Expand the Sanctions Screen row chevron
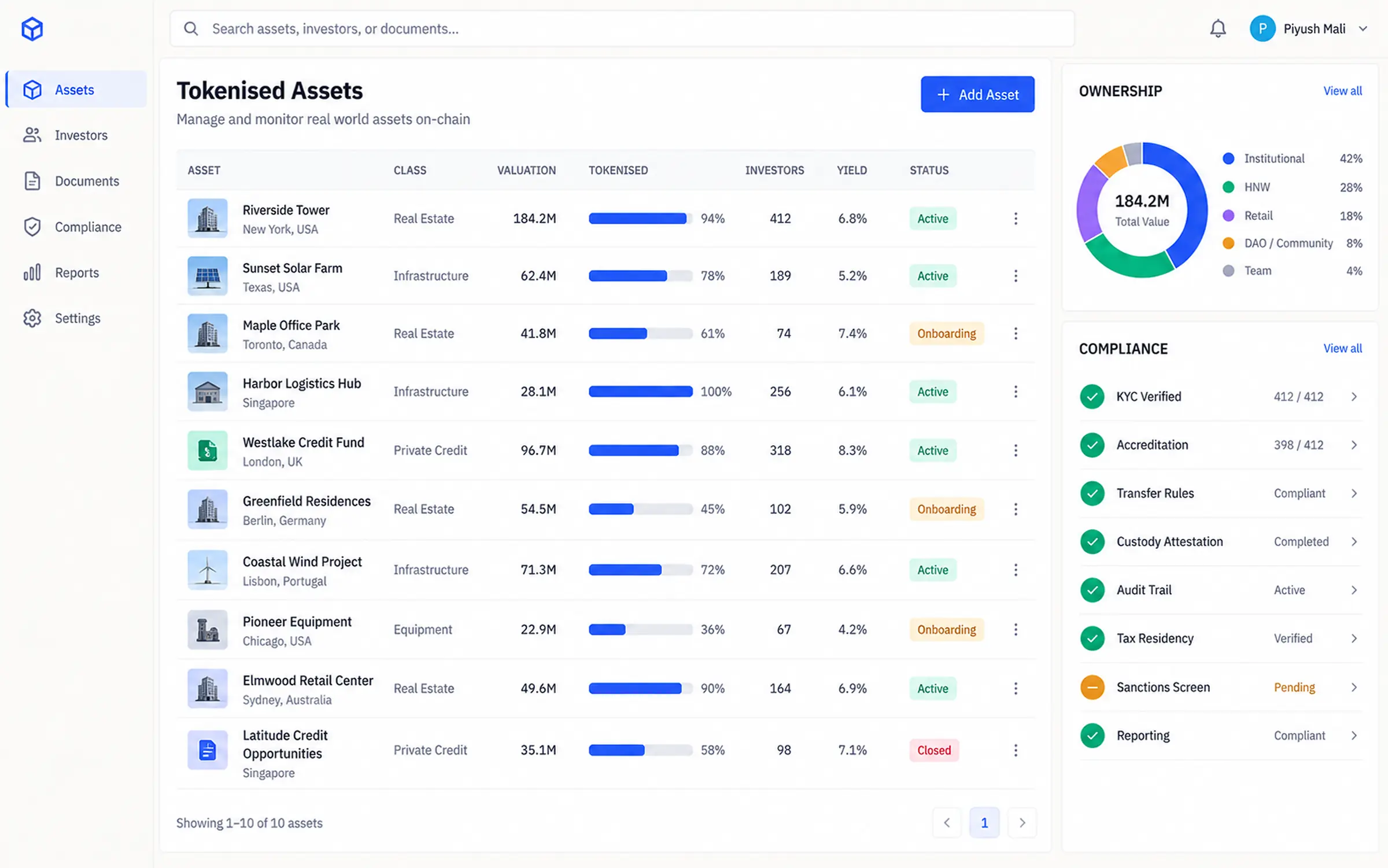Screen dimensions: 1388x868 click(x=1354, y=687)
